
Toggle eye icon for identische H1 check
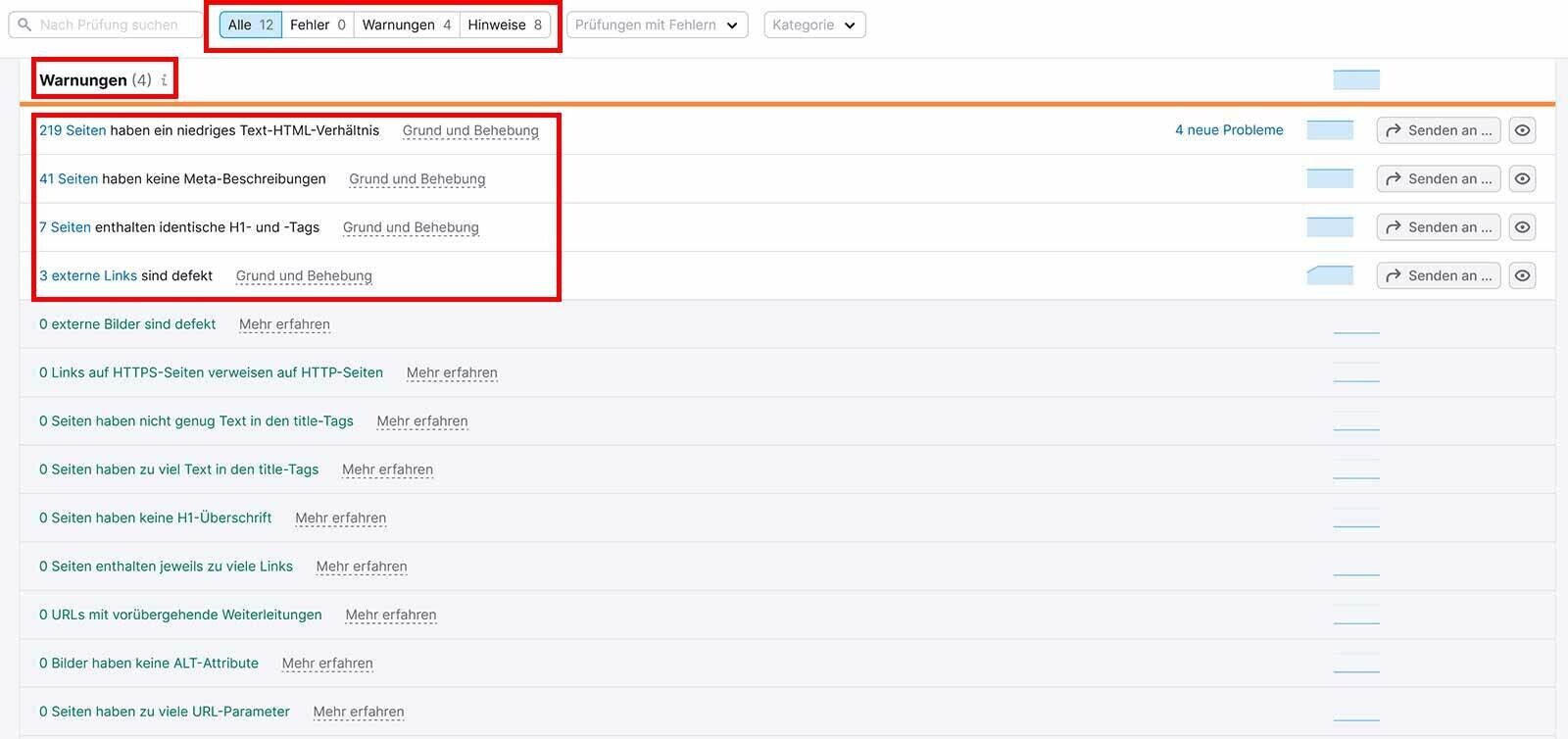(1522, 227)
